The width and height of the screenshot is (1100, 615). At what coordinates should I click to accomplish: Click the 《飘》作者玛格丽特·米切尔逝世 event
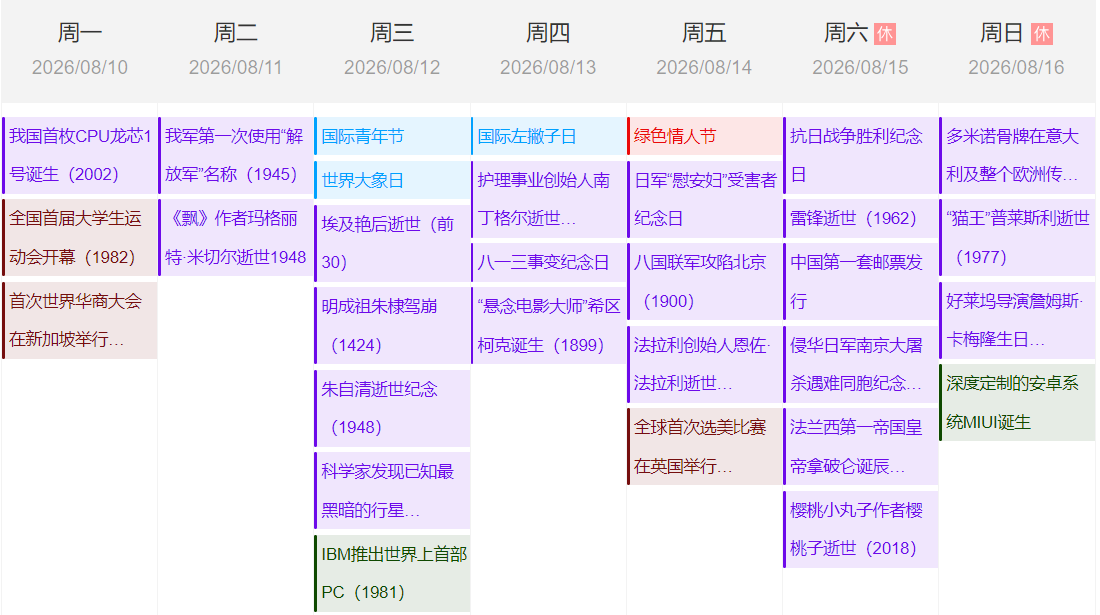pos(236,237)
